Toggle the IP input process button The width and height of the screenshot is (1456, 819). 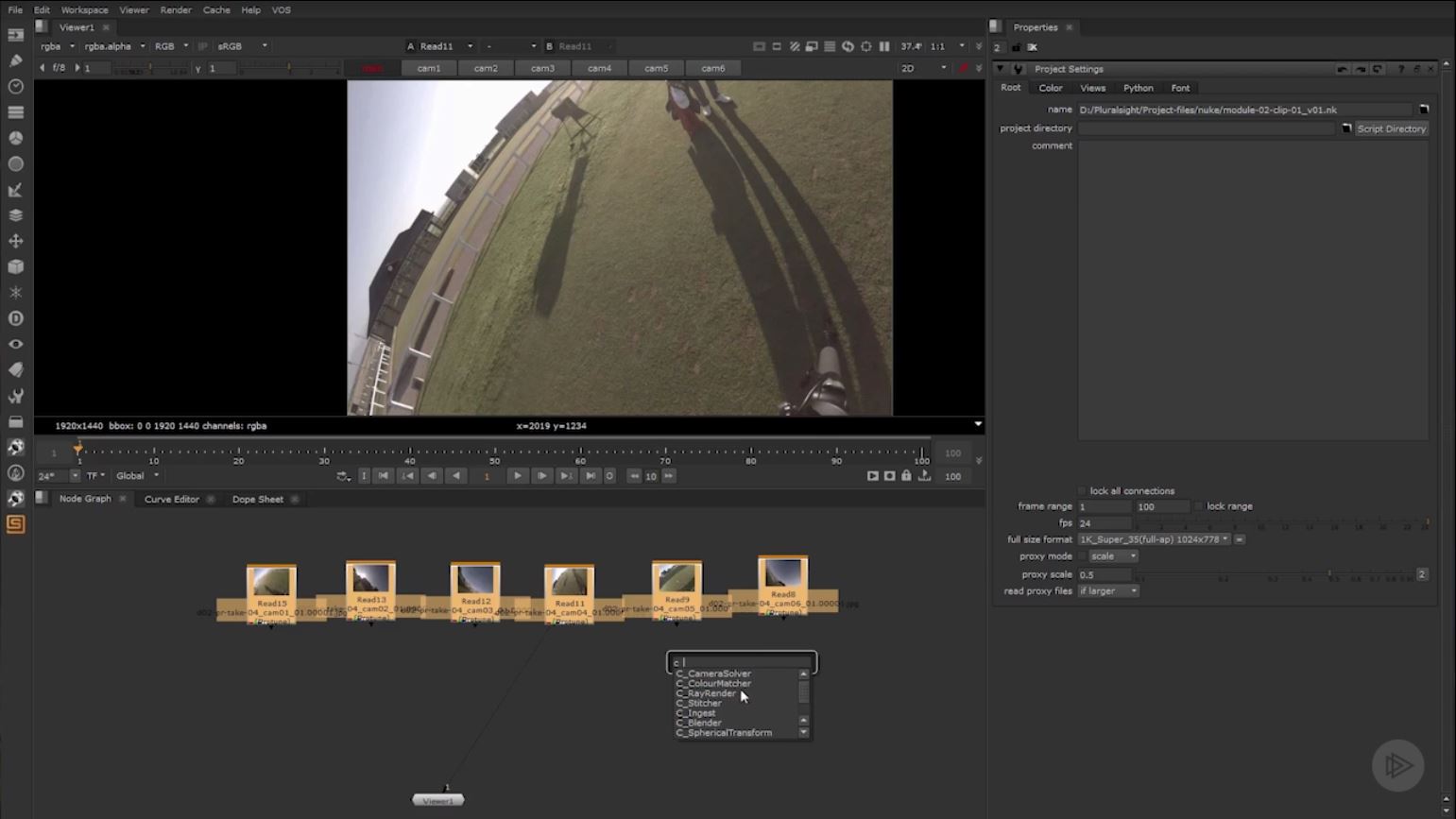coord(202,46)
